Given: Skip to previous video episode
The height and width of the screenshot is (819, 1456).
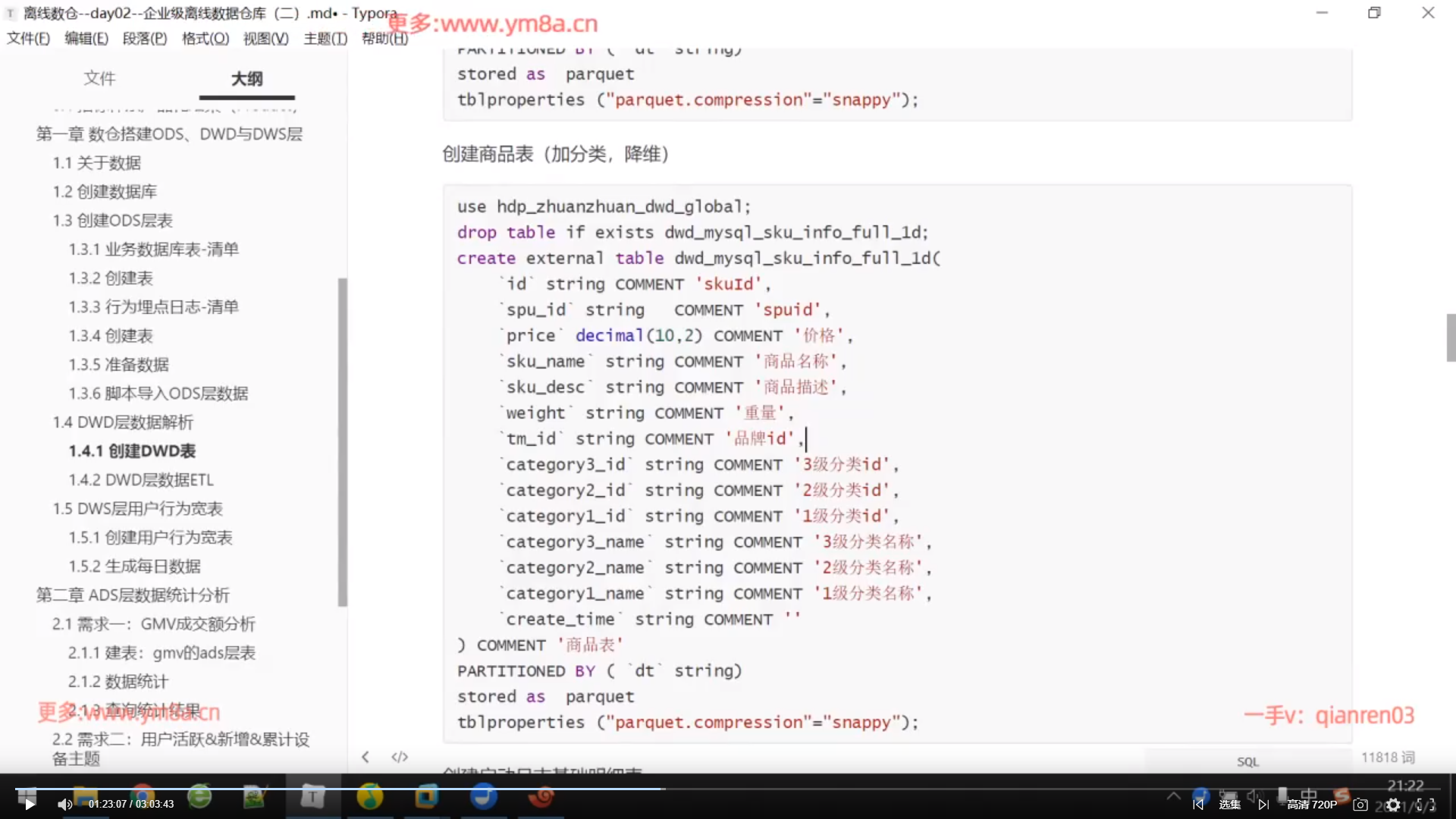Looking at the screenshot, I should point(1198,805).
